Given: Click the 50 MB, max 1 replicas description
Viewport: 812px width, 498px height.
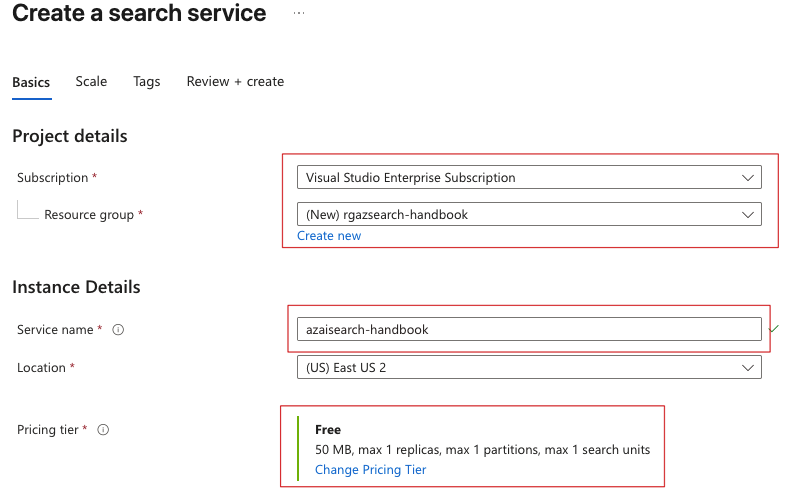Looking at the screenshot, I should [482, 450].
